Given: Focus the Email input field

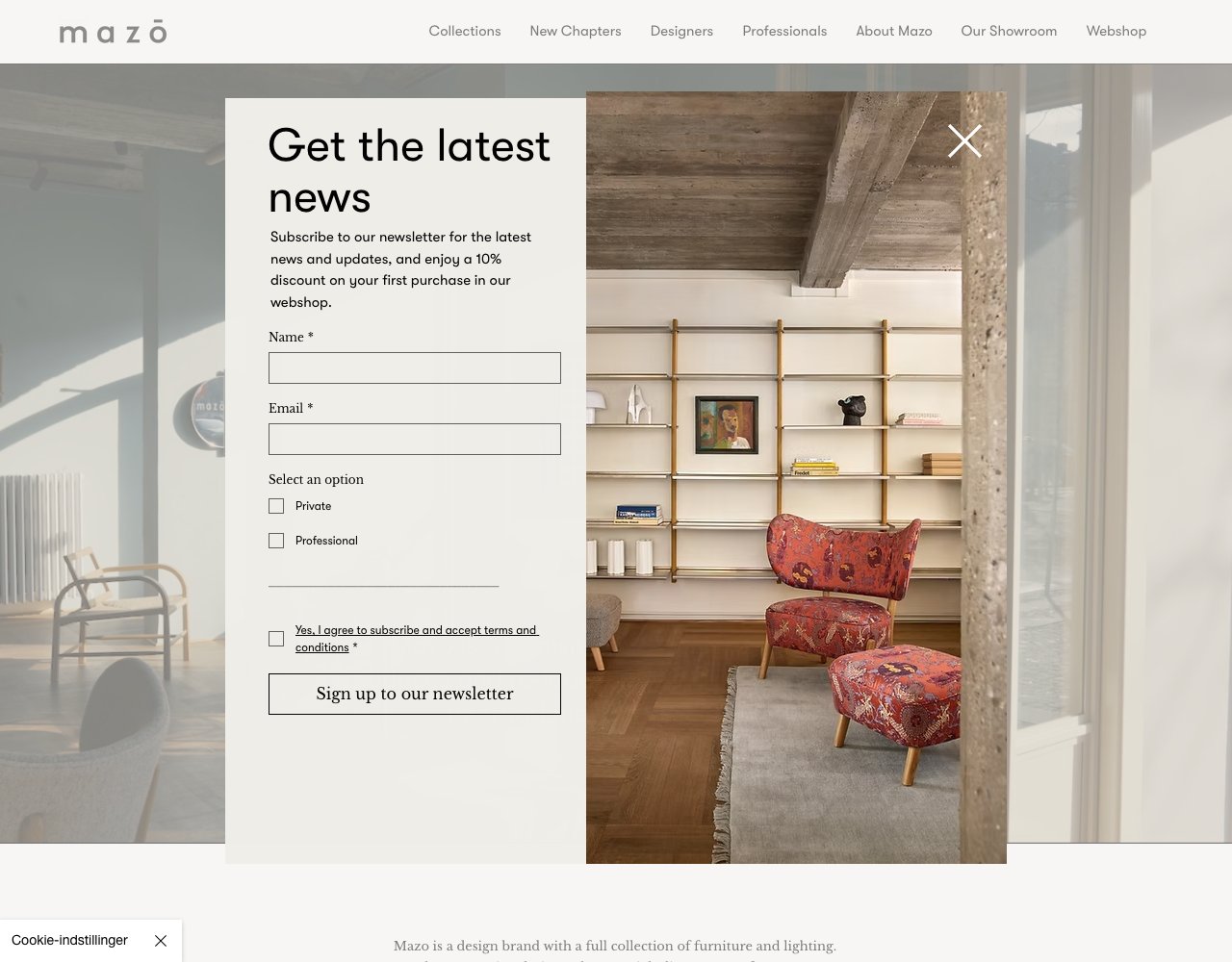Looking at the screenshot, I should coord(414,440).
